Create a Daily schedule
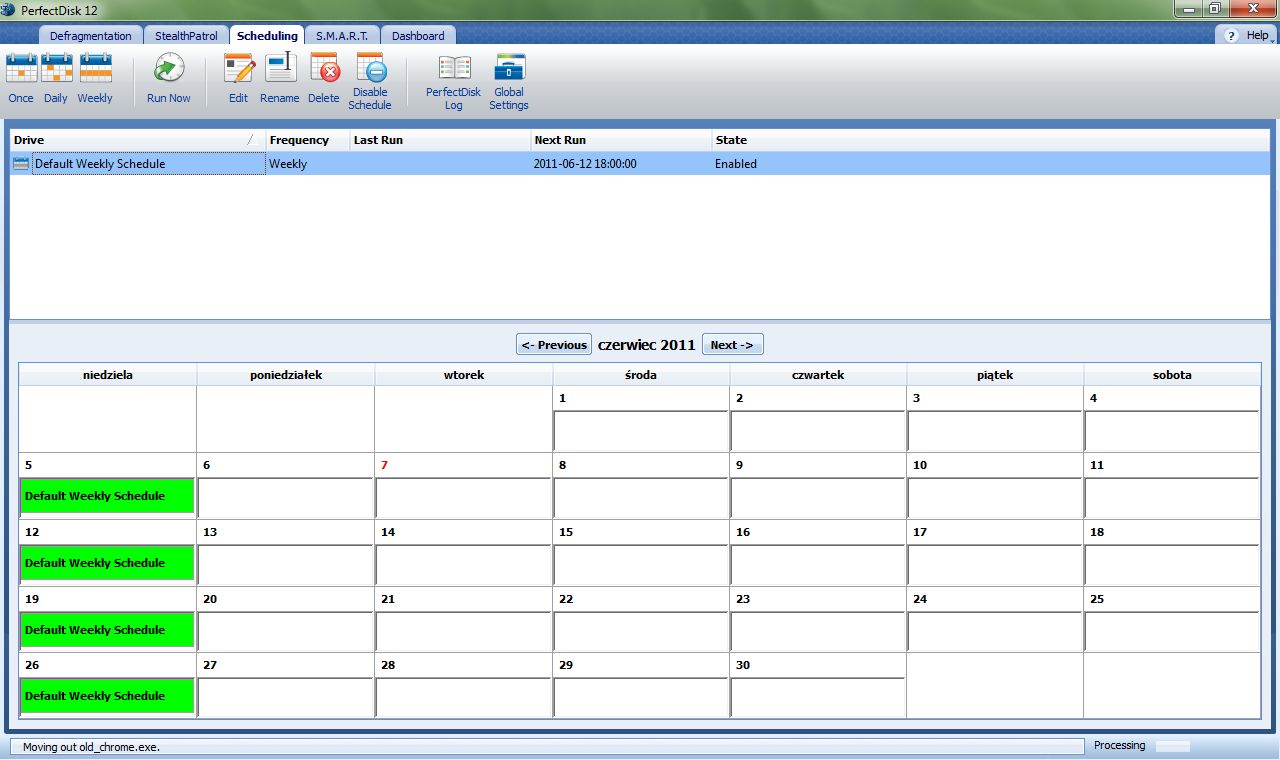The width and height of the screenshot is (1280, 760). click(56, 79)
